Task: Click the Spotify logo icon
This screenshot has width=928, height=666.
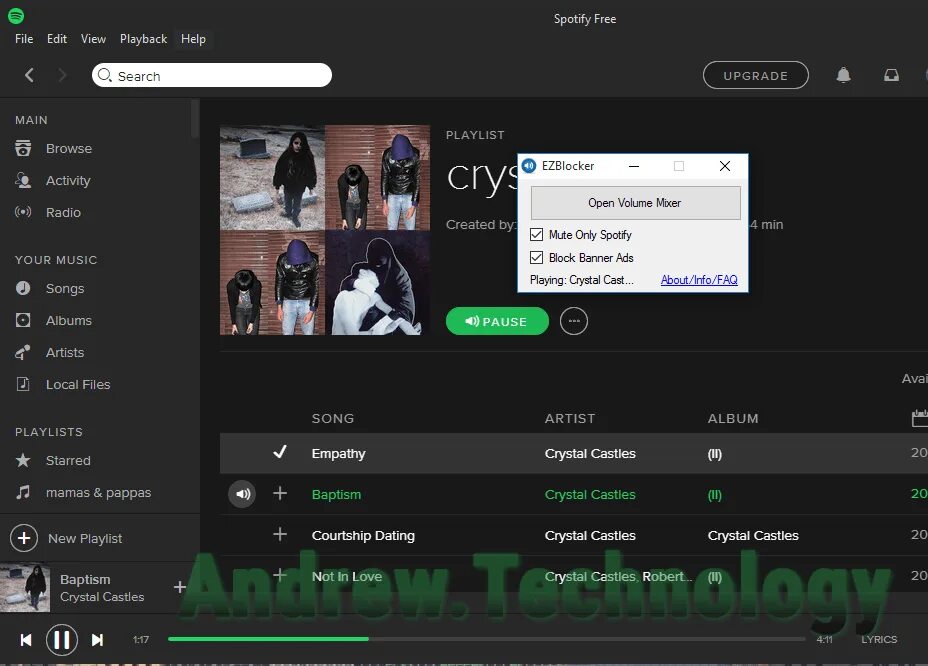Action: (x=16, y=16)
